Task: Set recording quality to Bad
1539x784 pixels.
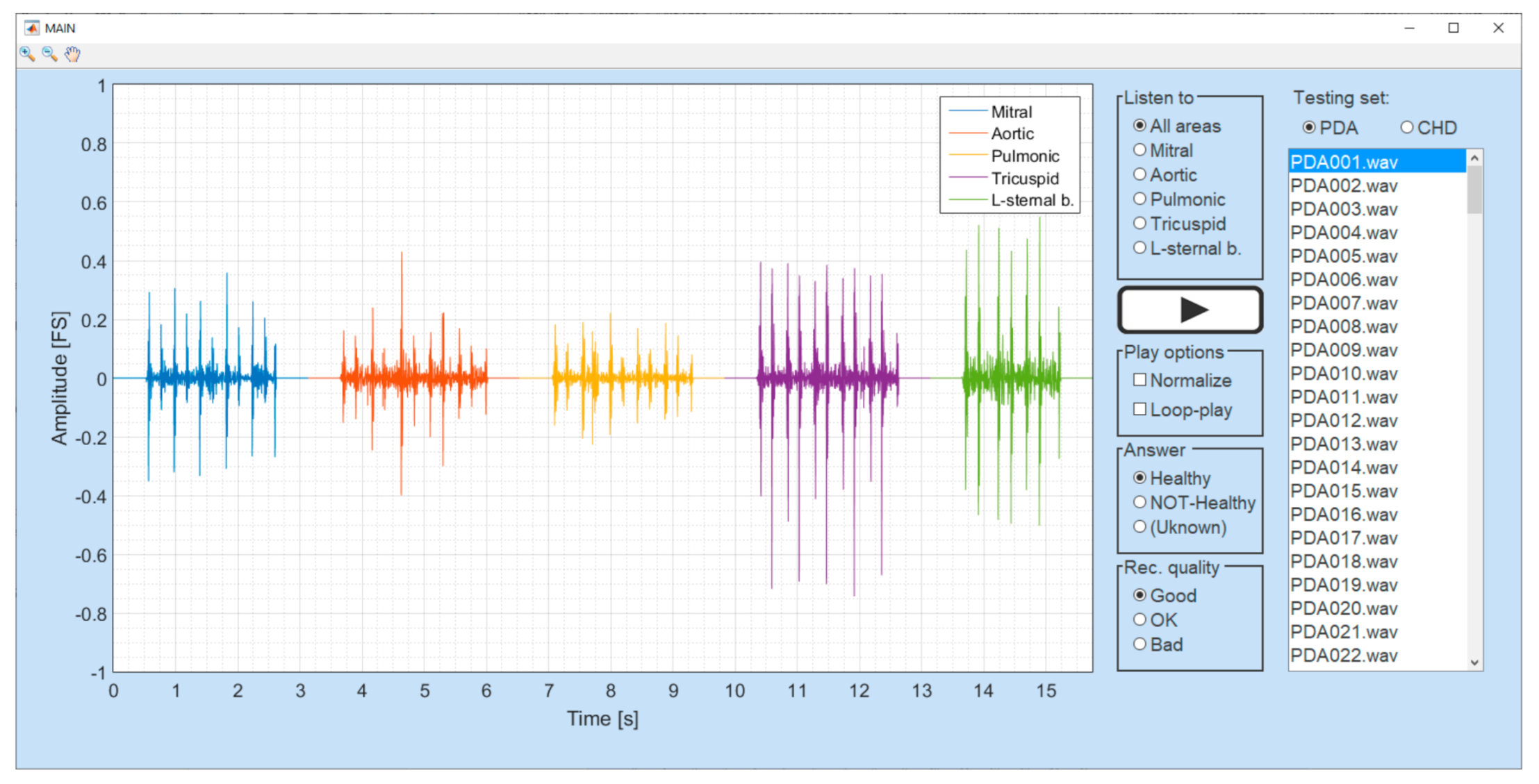Action: tap(1139, 644)
